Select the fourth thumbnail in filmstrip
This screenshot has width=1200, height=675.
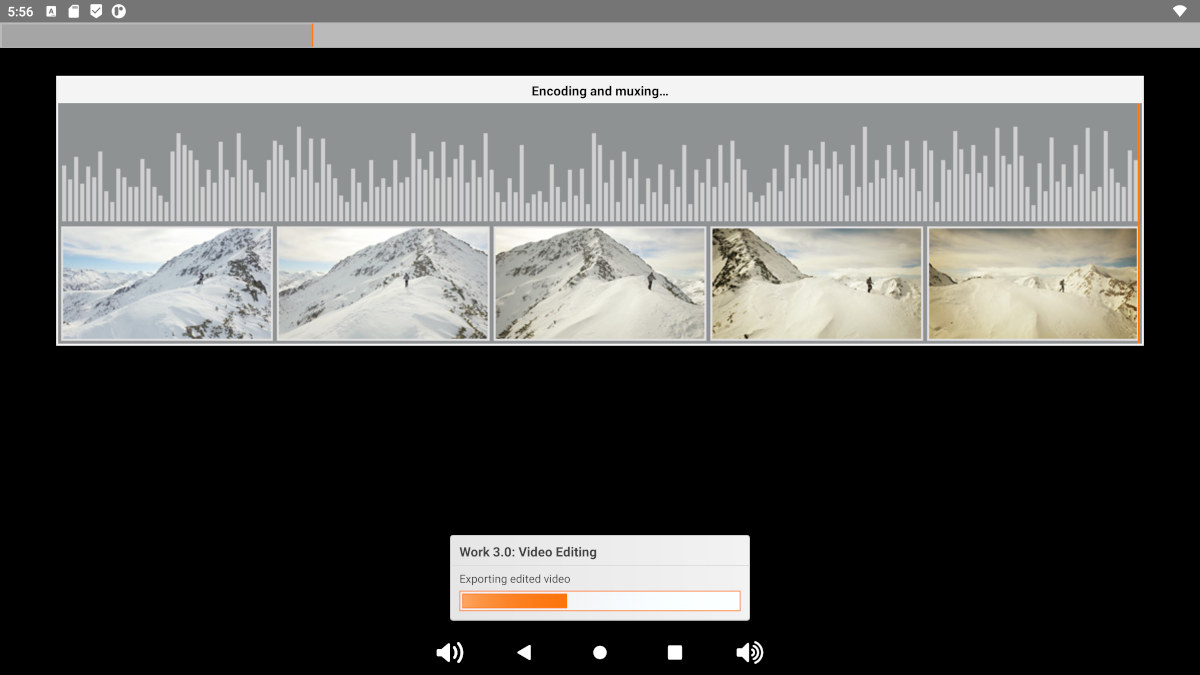coord(817,284)
